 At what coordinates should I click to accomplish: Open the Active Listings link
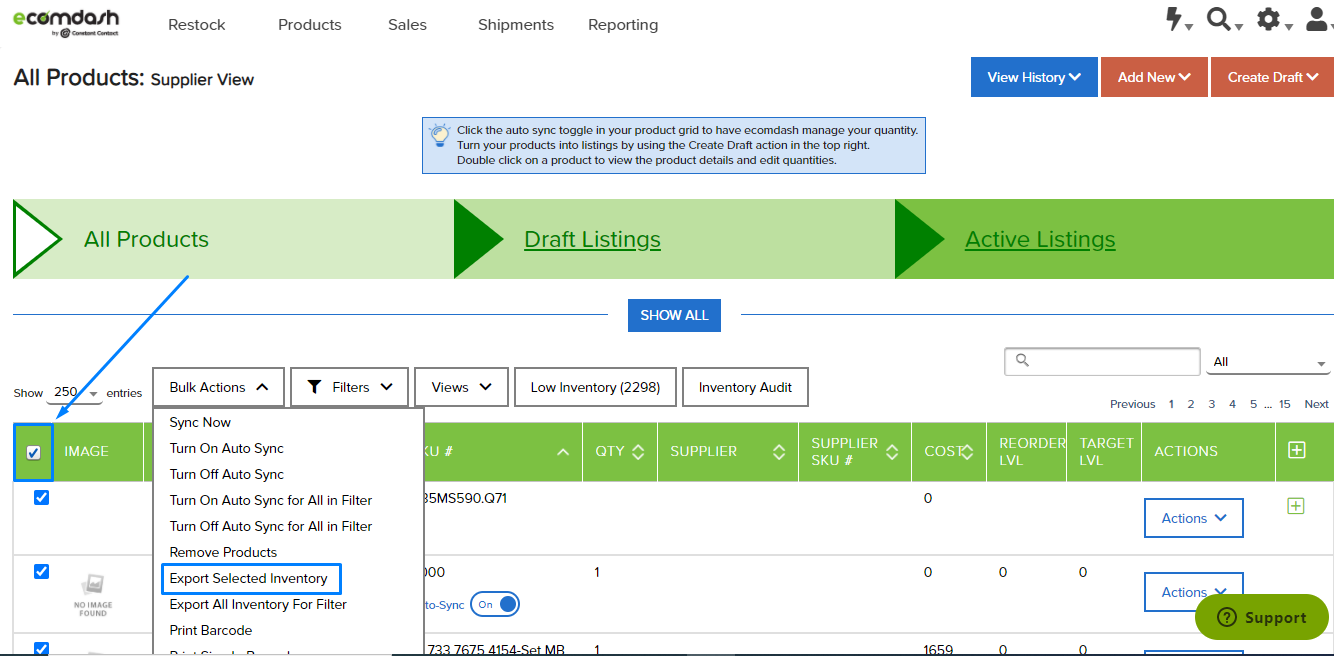point(1040,240)
